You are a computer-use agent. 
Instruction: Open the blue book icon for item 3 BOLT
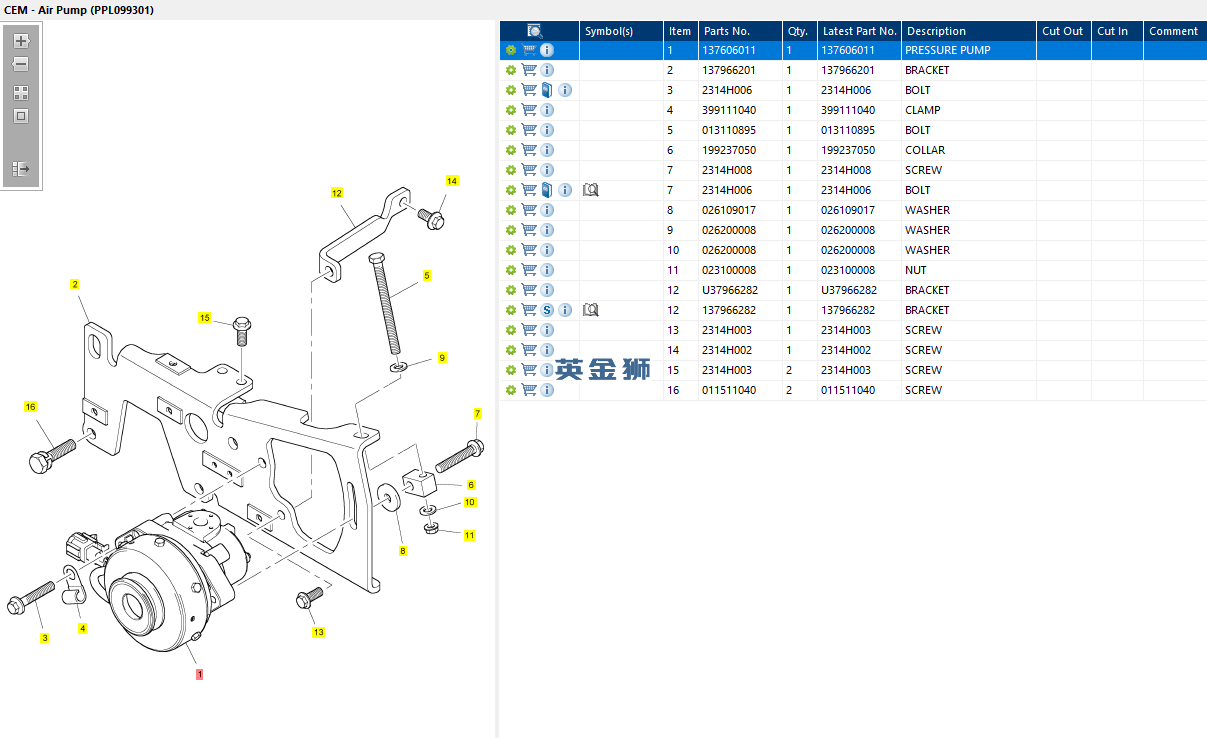547,90
